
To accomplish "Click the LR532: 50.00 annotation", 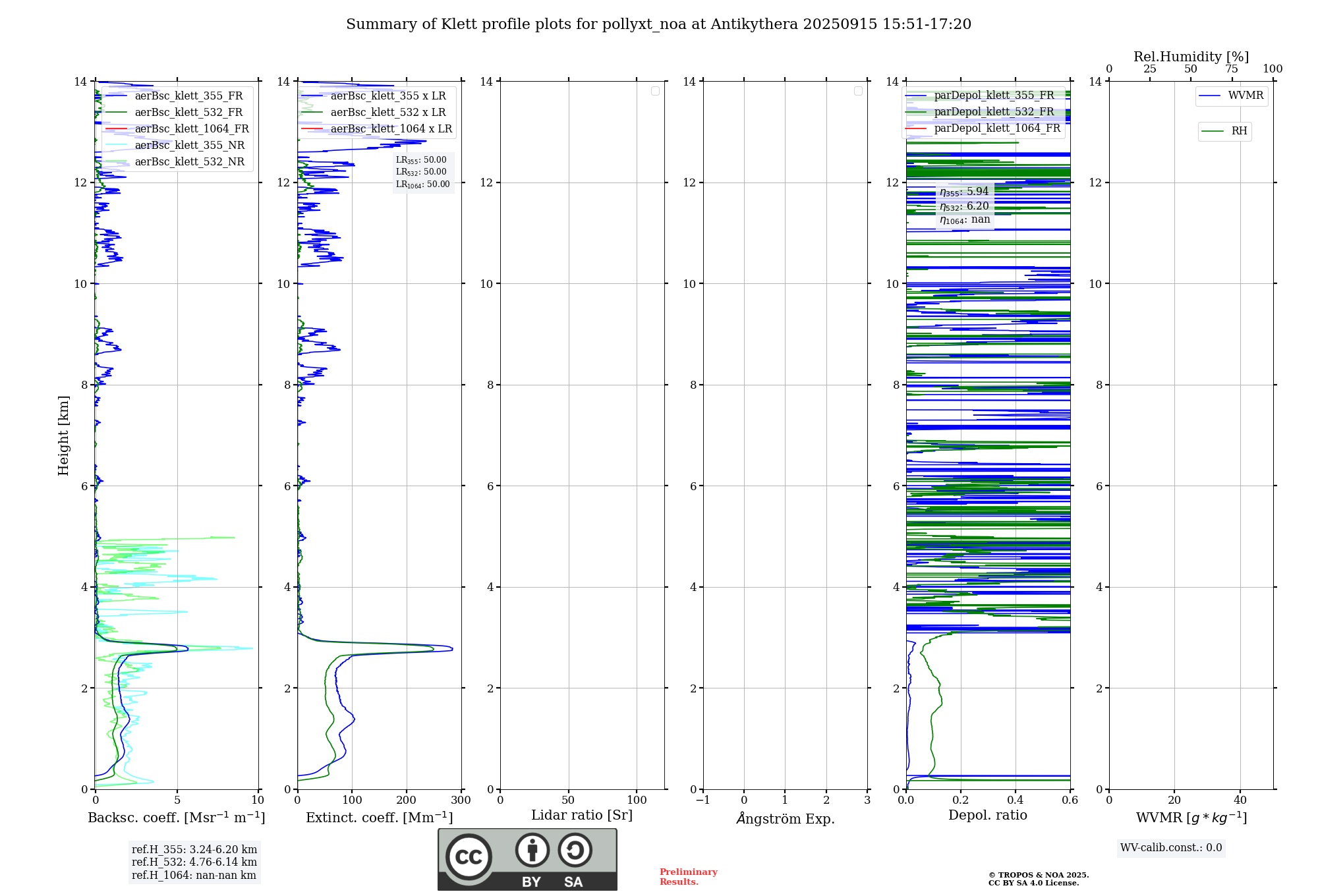I will (421, 172).
